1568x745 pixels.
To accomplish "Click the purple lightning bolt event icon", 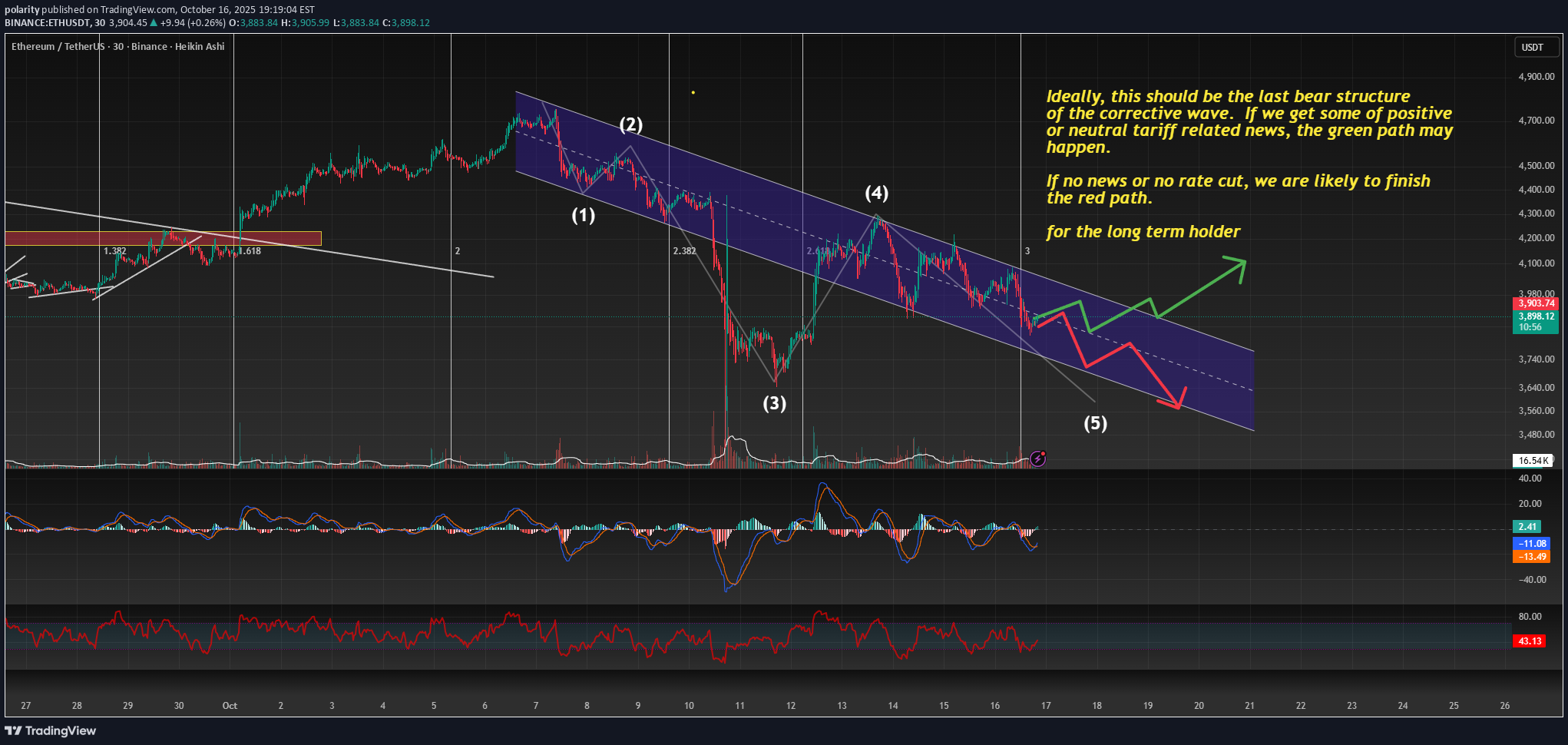I will click(1037, 459).
